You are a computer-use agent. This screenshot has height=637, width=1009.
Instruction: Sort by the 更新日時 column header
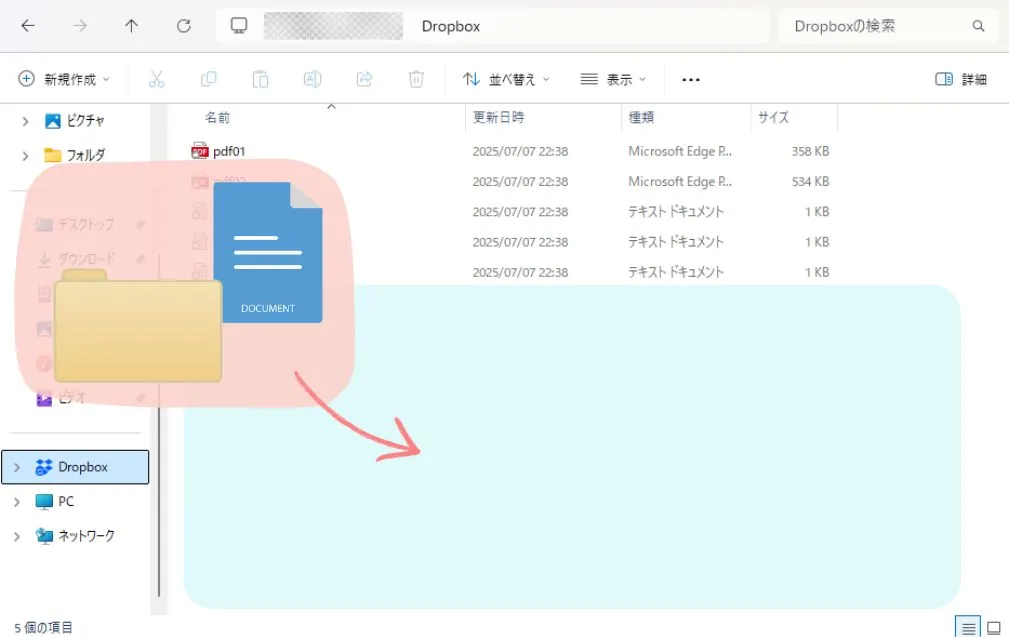(x=499, y=117)
